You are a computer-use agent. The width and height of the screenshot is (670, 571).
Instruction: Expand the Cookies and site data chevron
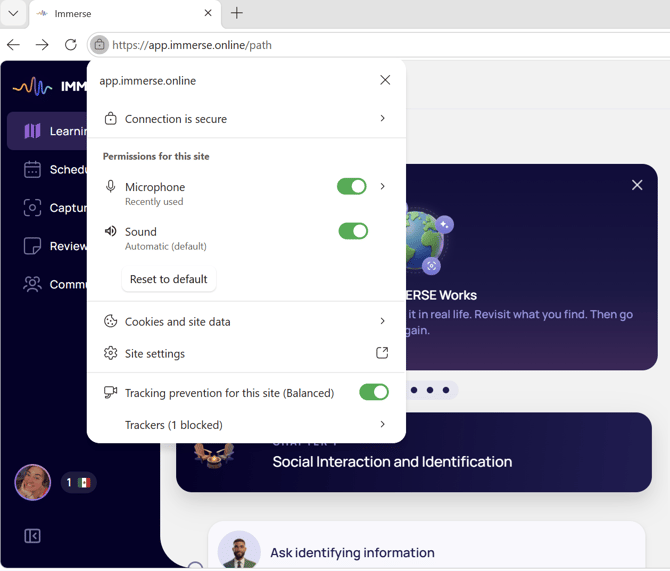tap(382, 321)
